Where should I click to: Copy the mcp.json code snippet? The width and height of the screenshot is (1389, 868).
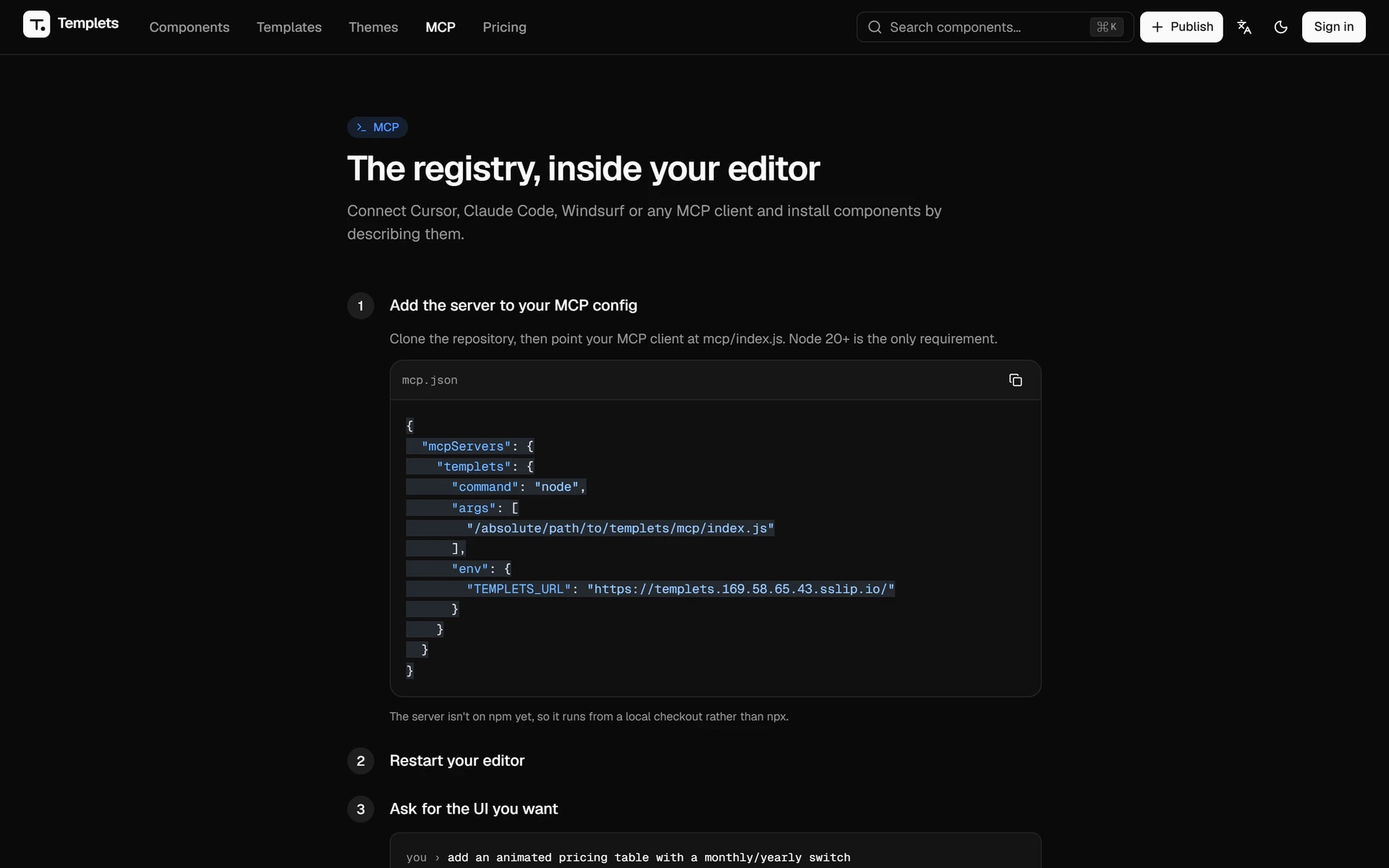1015,380
